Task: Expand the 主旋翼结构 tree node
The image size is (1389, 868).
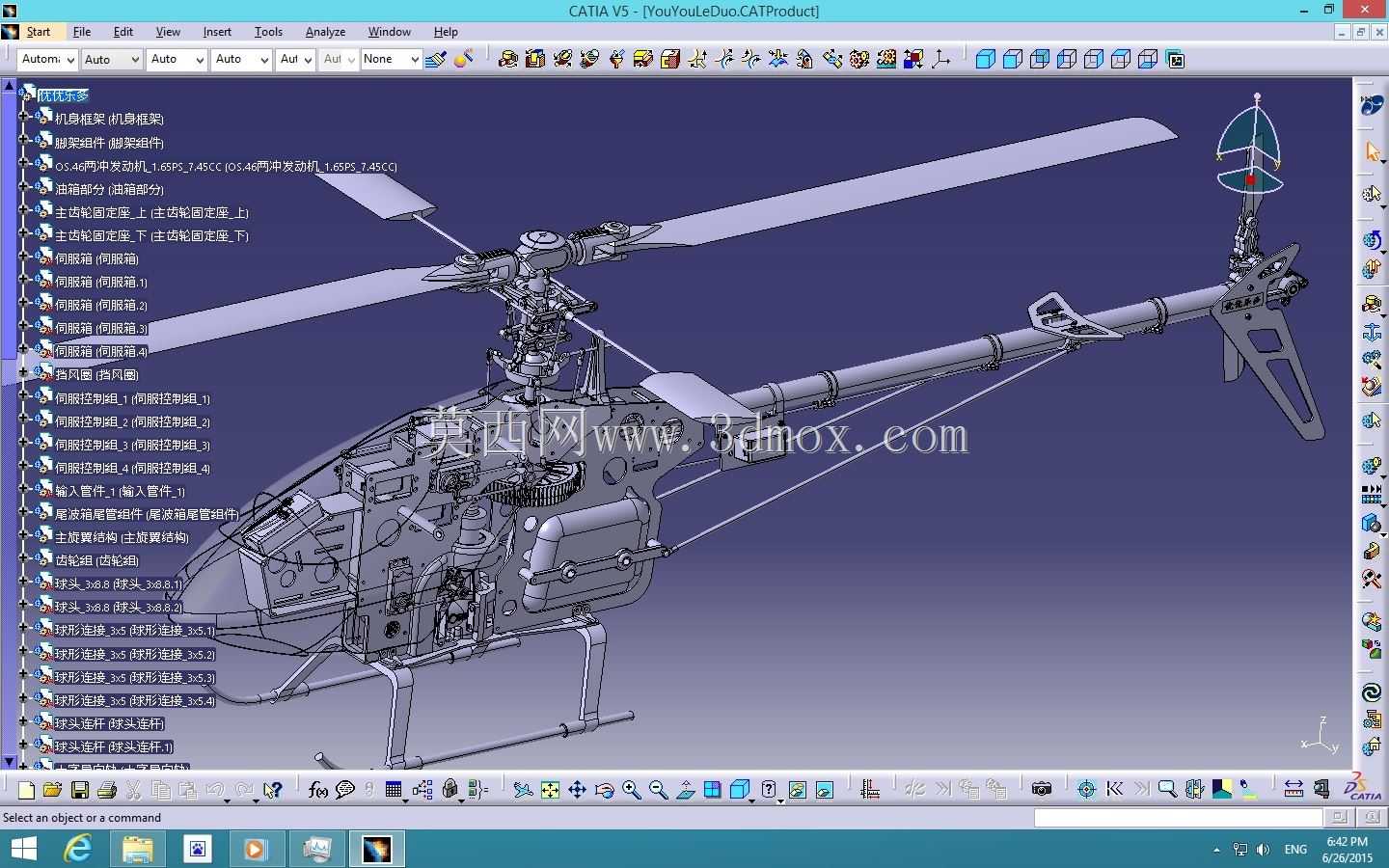Action: tap(24, 536)
